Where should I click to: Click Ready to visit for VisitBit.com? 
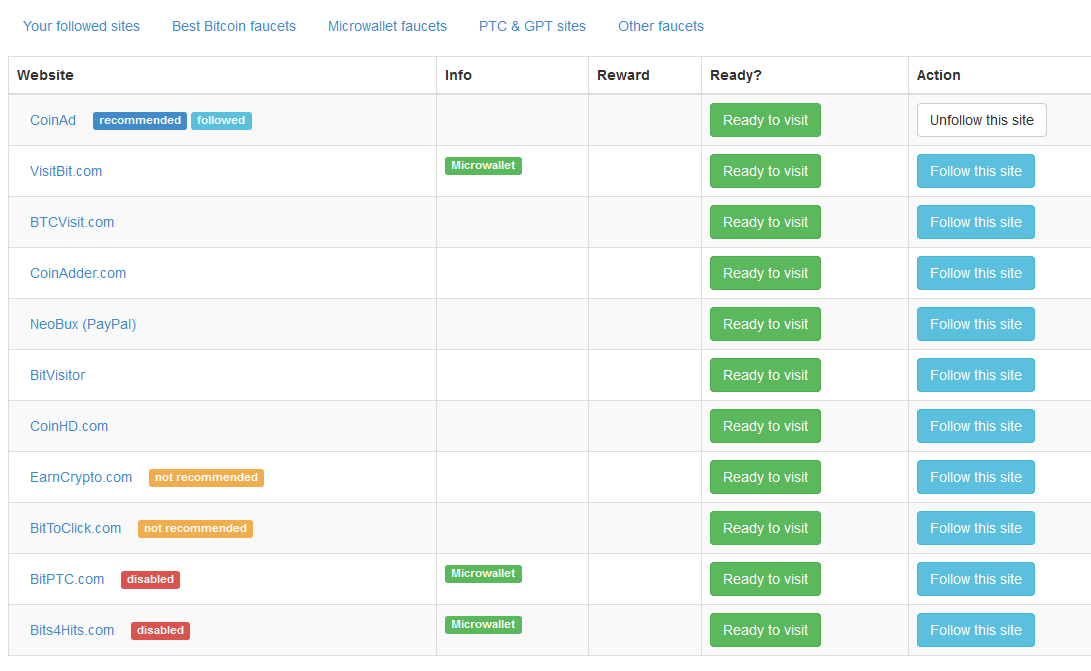(765, 171)
